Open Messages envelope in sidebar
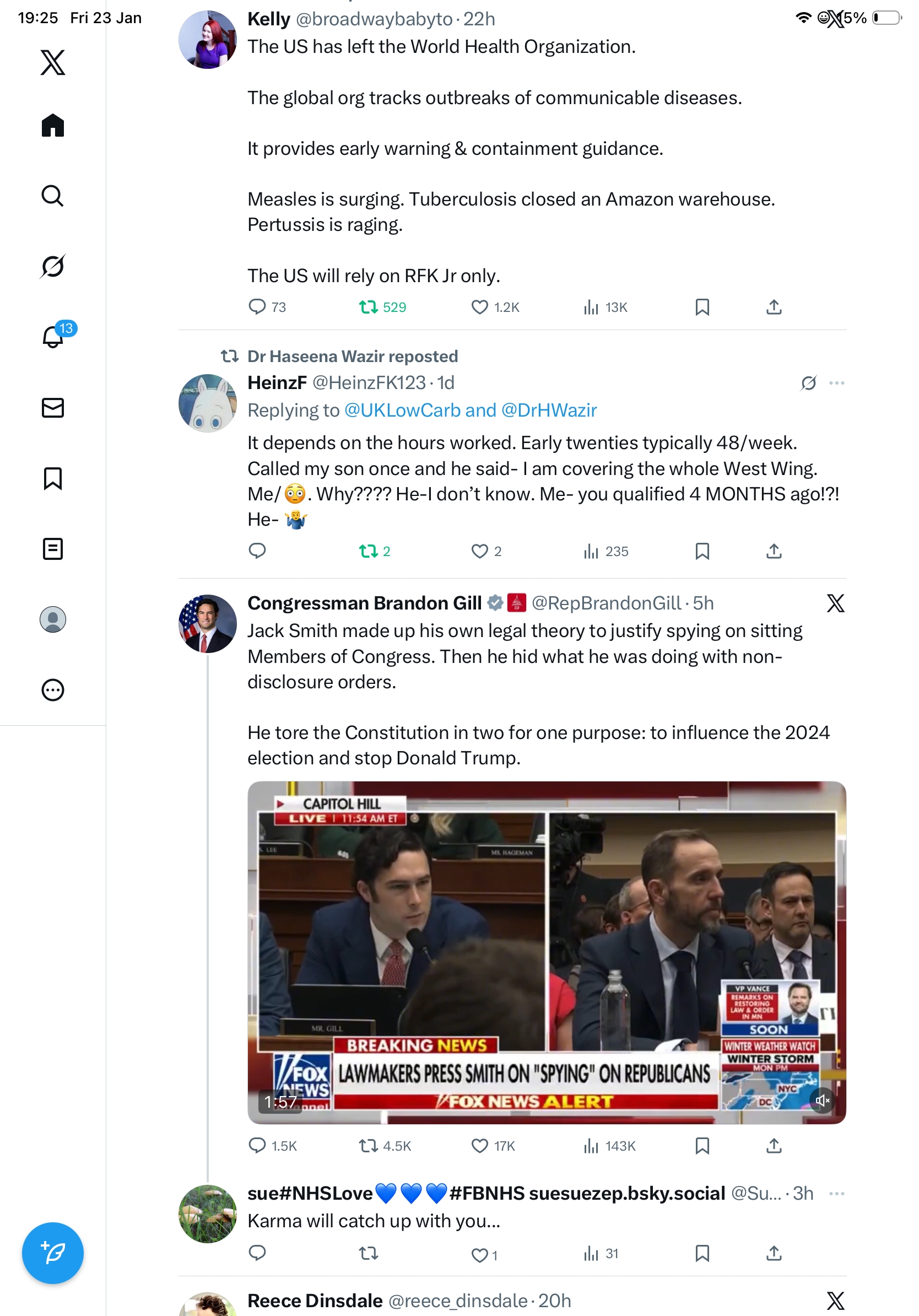 [53, 407]
